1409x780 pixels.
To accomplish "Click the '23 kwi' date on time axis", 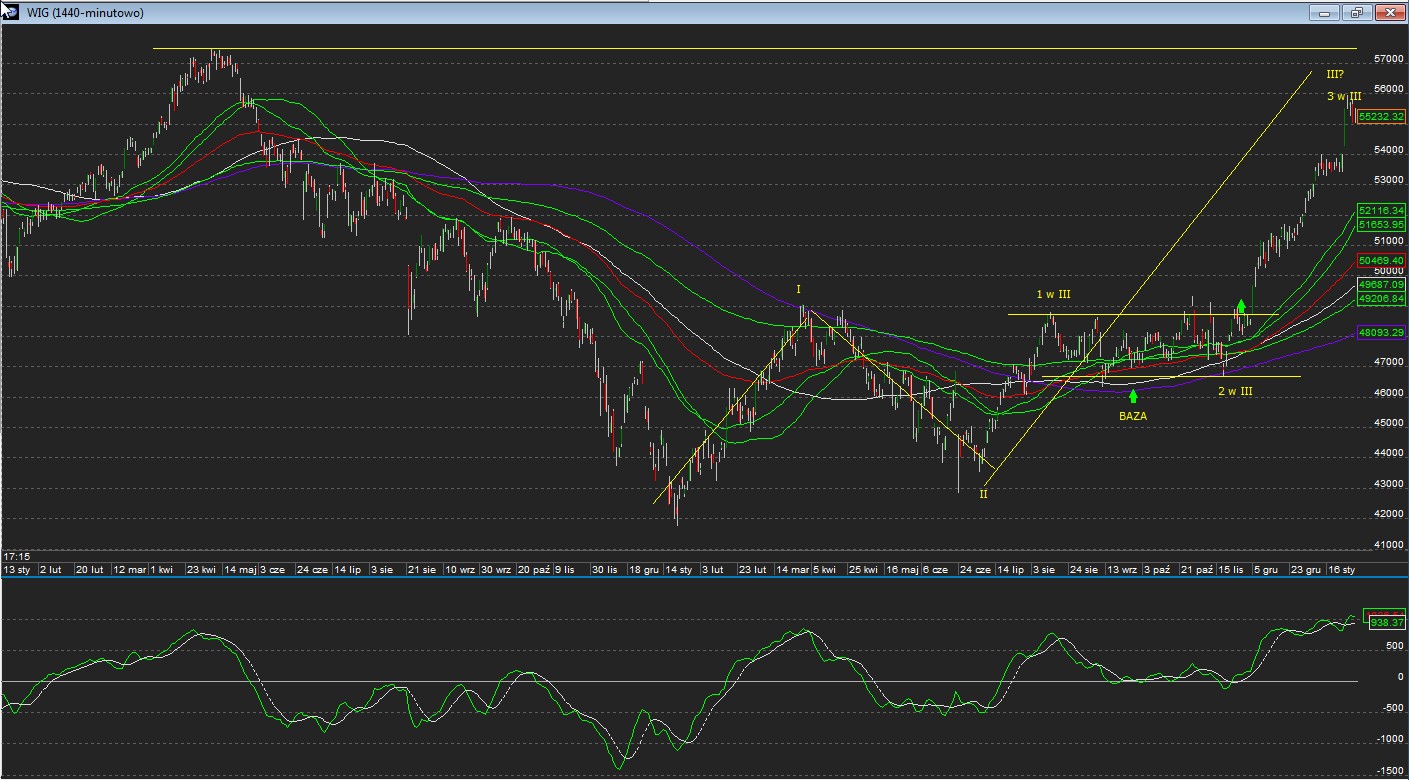I will [x=203, y=569].
